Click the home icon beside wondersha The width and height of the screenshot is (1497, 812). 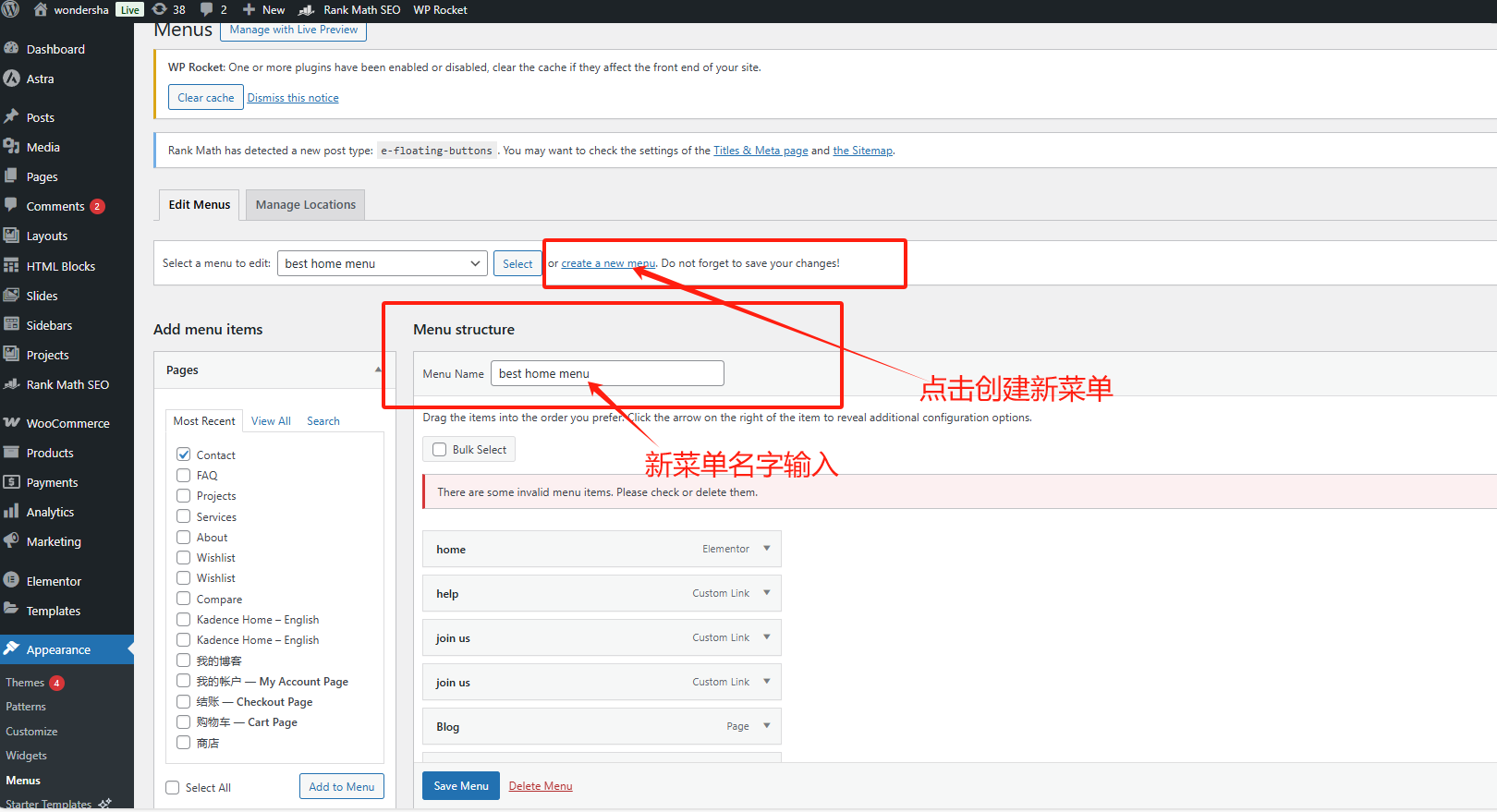pos(41,9)
